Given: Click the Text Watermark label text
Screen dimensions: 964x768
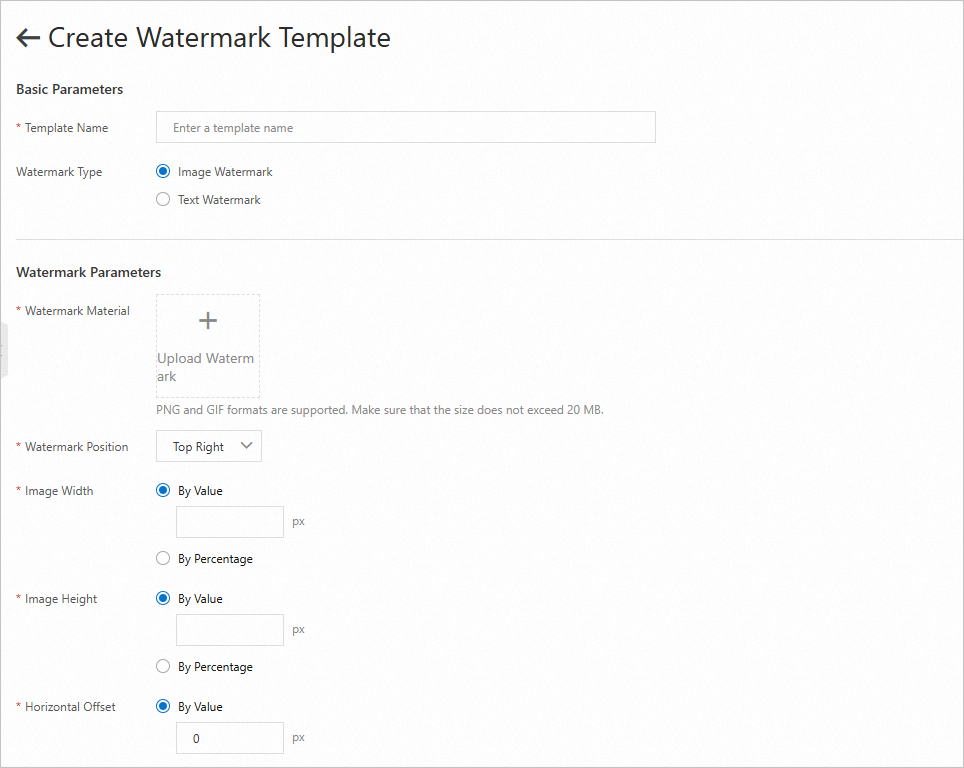Looking at the screenshot, I should tap(219, 200).
